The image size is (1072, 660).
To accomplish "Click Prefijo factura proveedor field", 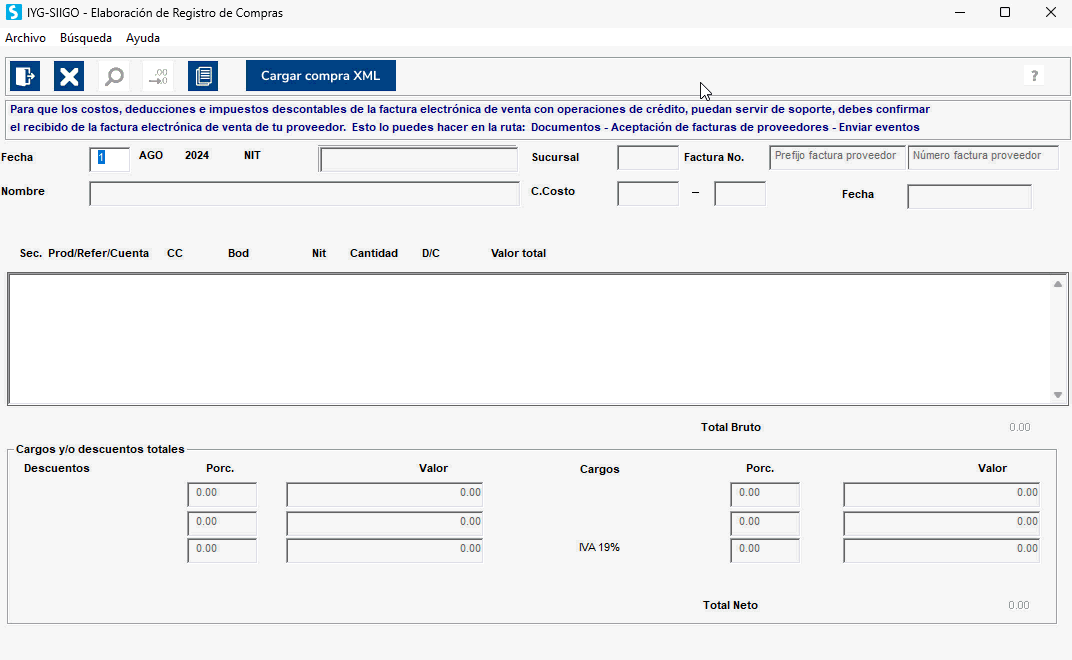I will point(838,157).
